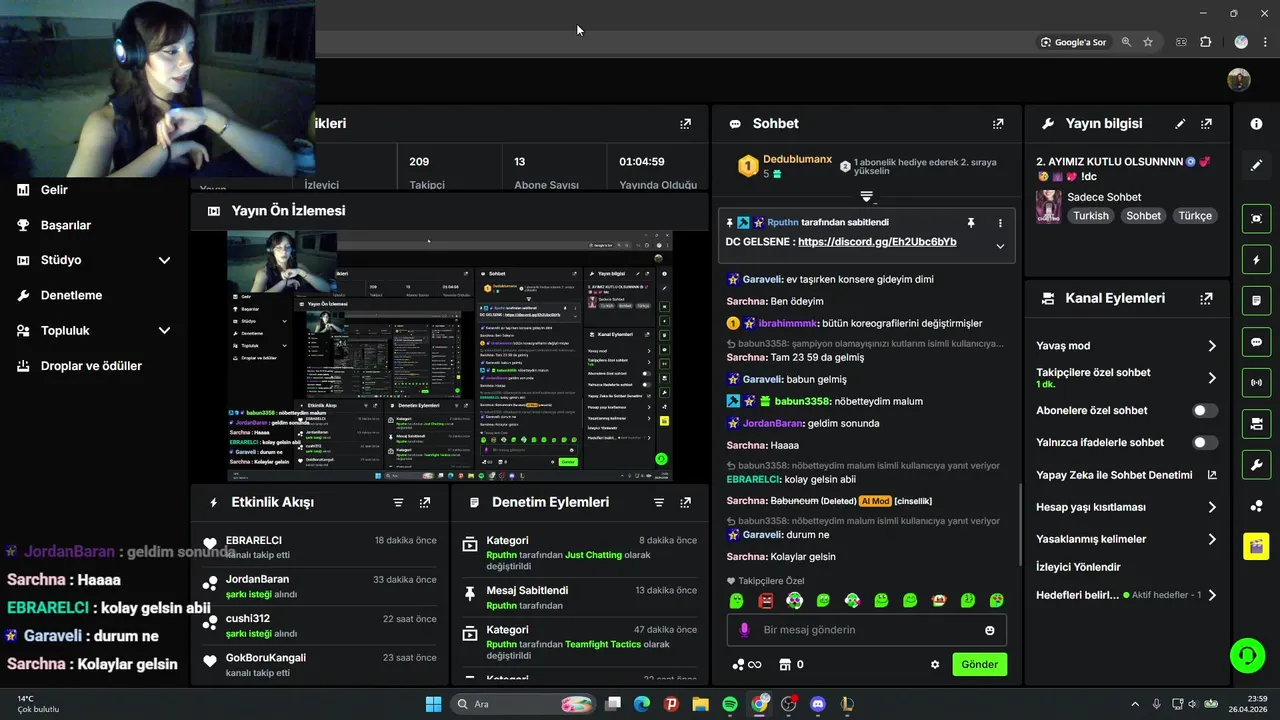1280x720 pixels.
Task: Open the emoji picker in message box
Action: [990, 630]
